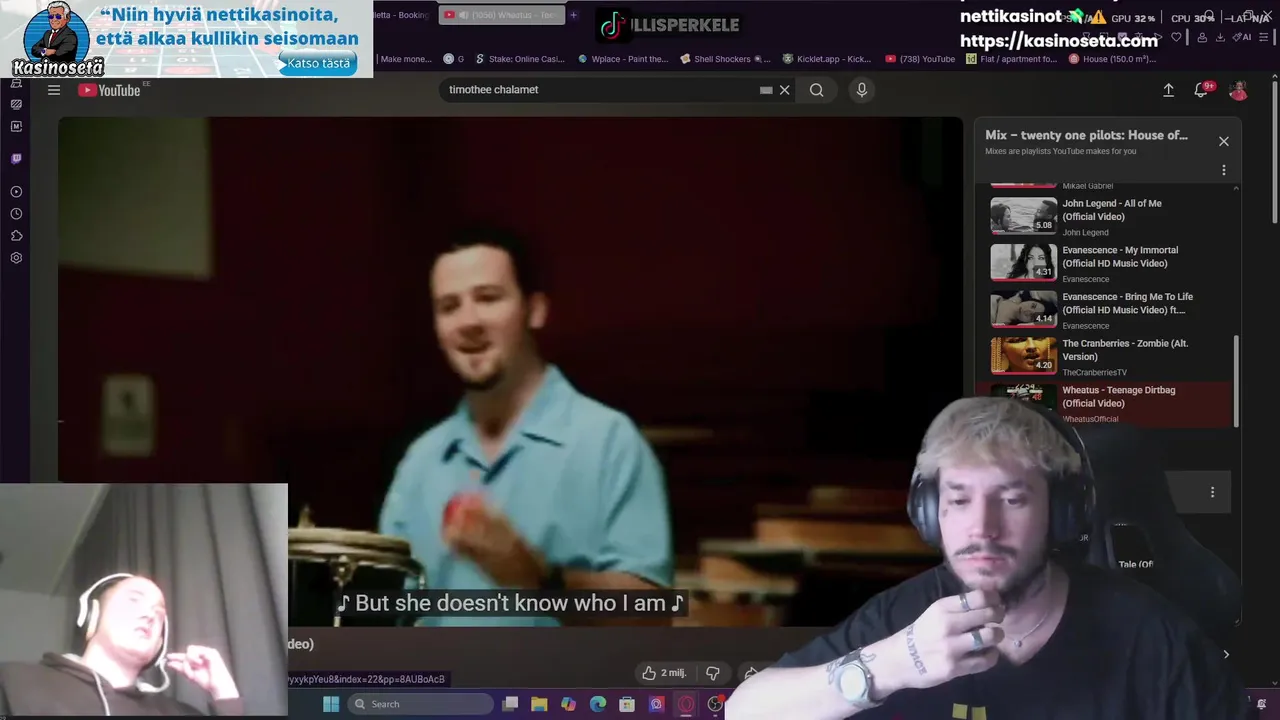Open the Flat / apartment bookmark
The height and width of the screenshot is (720, 1280).
[1012, 59]
